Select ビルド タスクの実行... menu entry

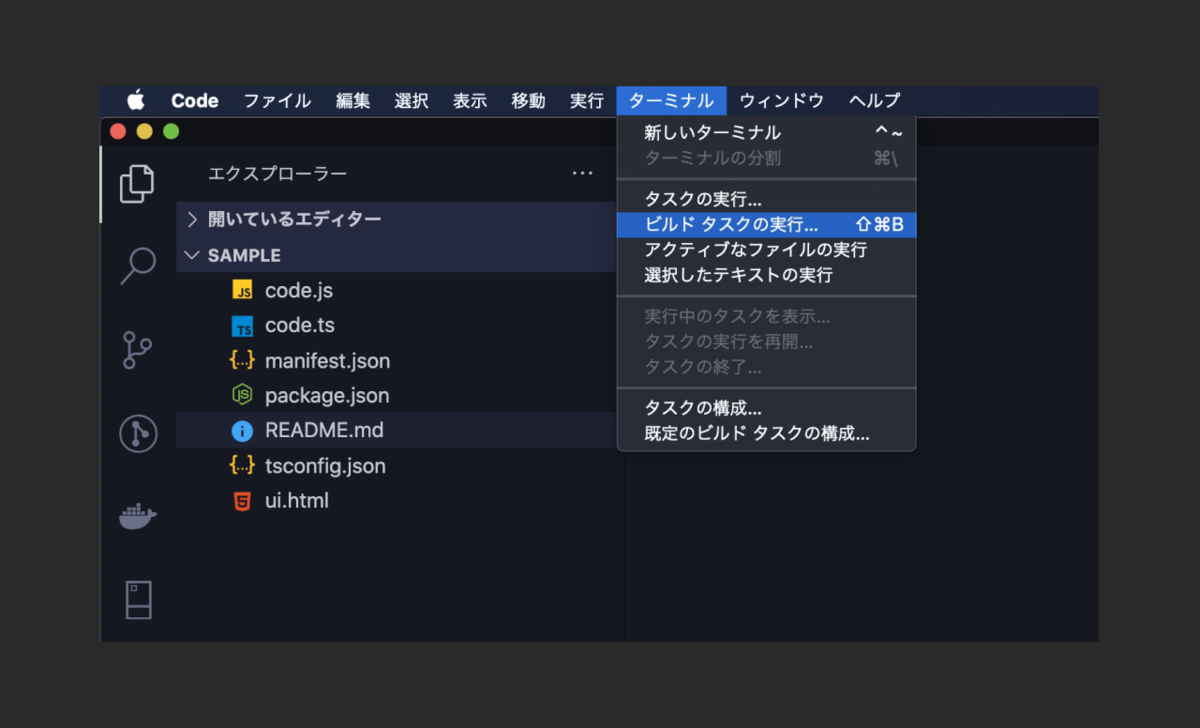click(766, 224)
